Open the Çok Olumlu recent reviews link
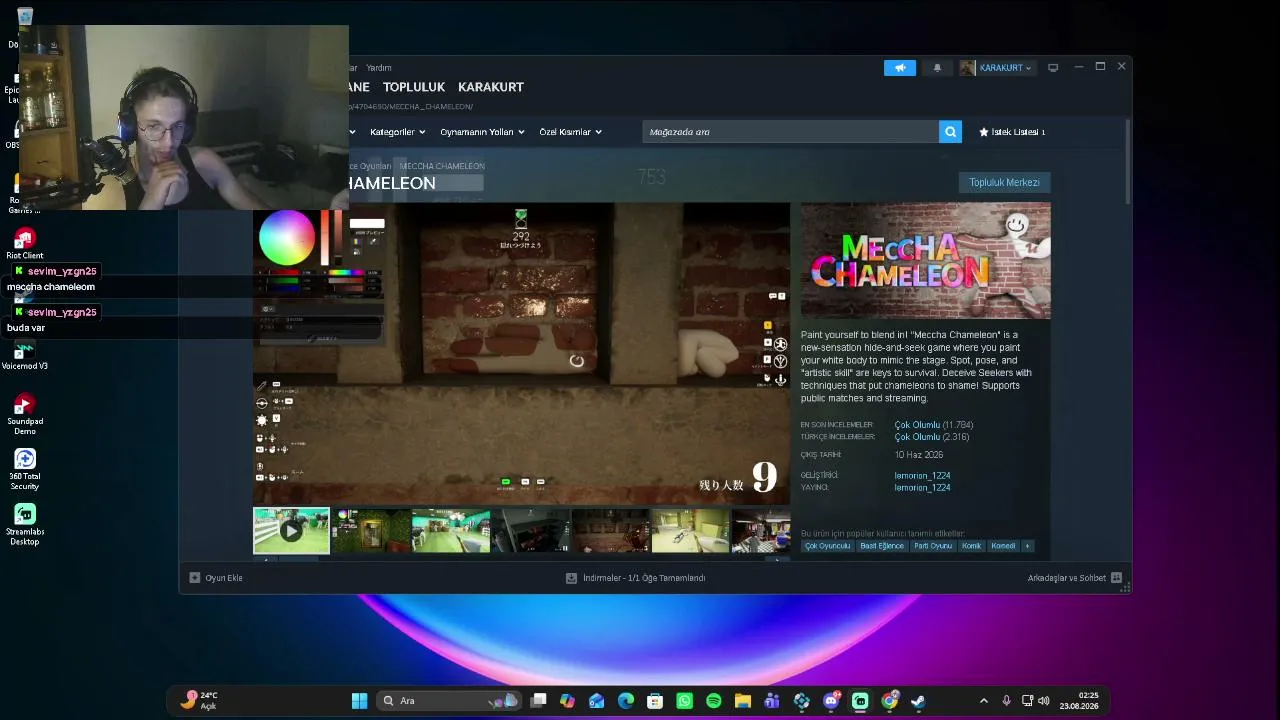Screen dimensions: 1280x720 coord(917,425)
